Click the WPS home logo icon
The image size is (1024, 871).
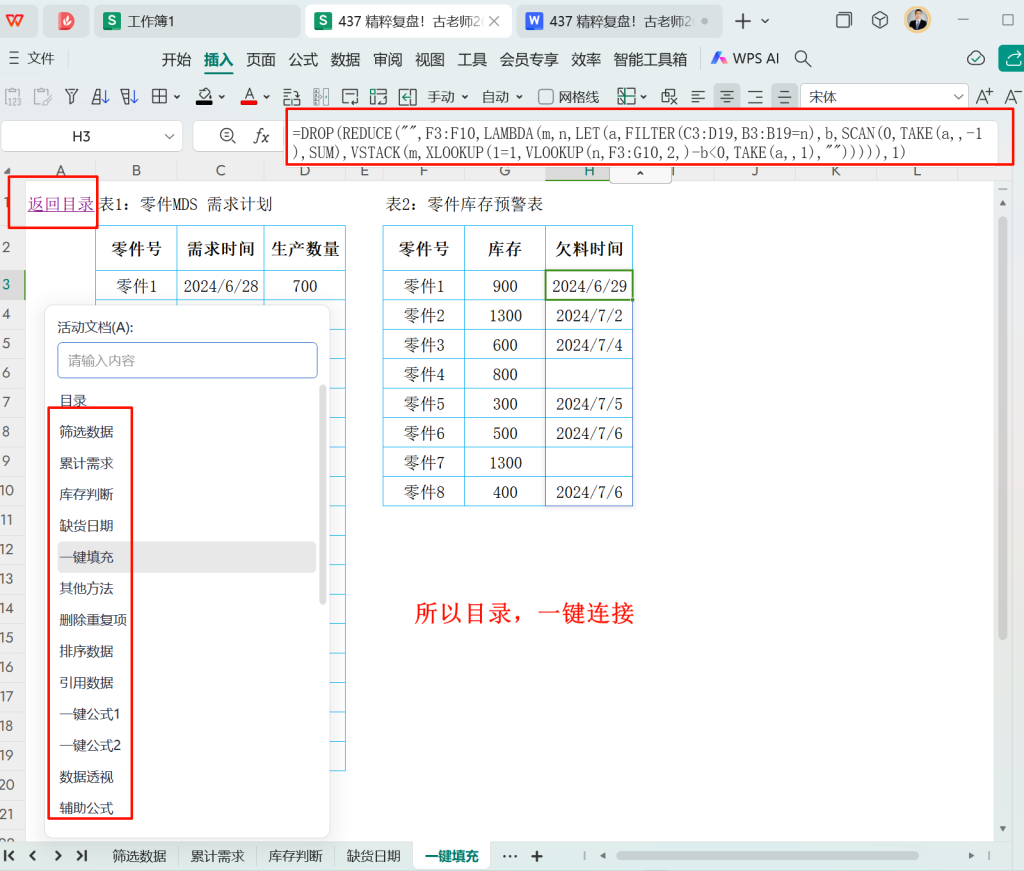14,21
